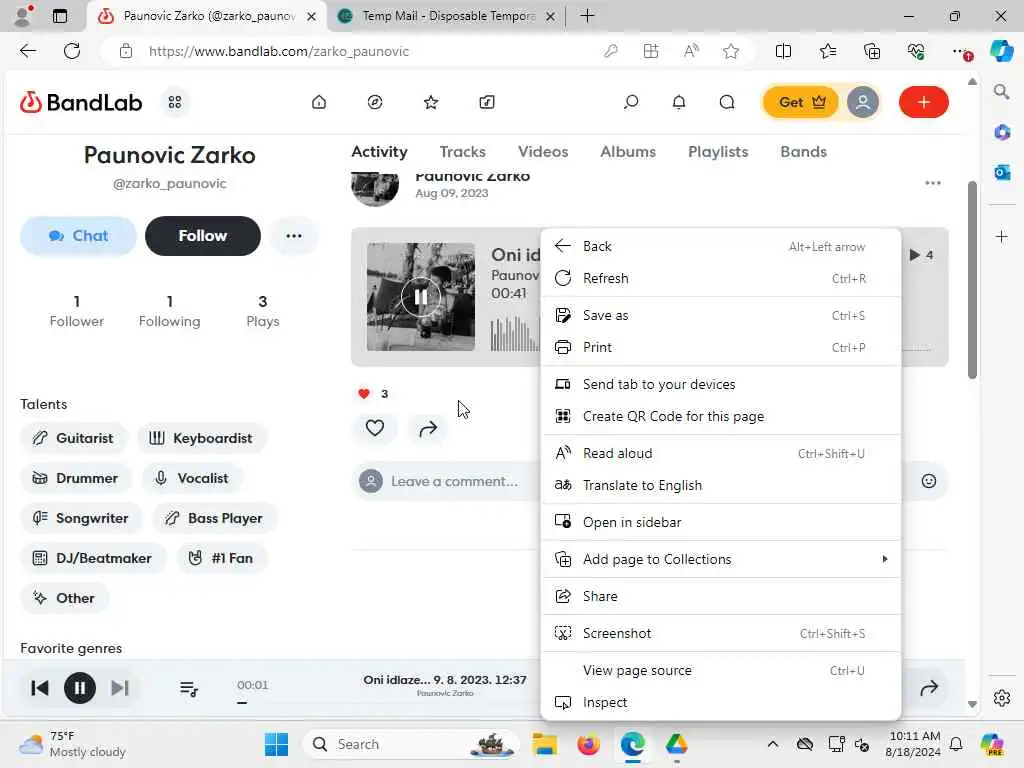Image resolution: width=1024 pixels, height=768 pixels.
Task: Open BandLab chat bubble icon
Action: click(x=727, y=102)
